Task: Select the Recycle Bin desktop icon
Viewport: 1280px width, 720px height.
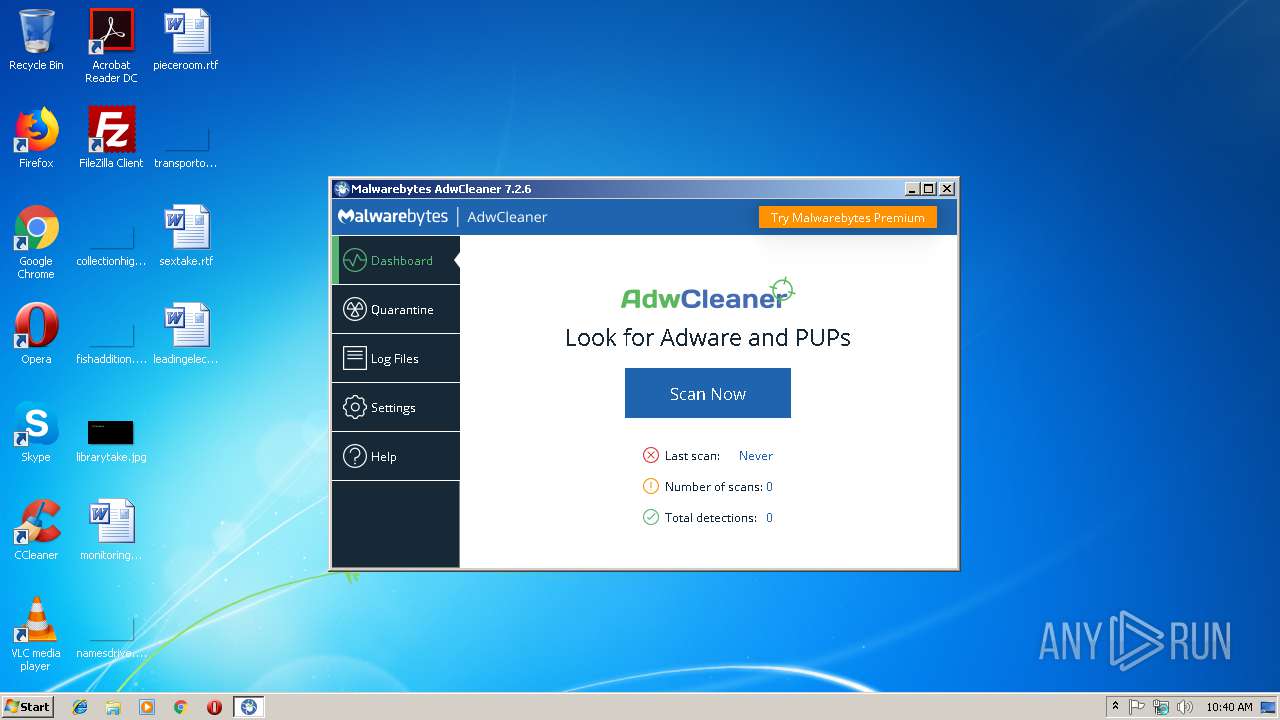Action: pyautogui.click(x=36, y=40)
